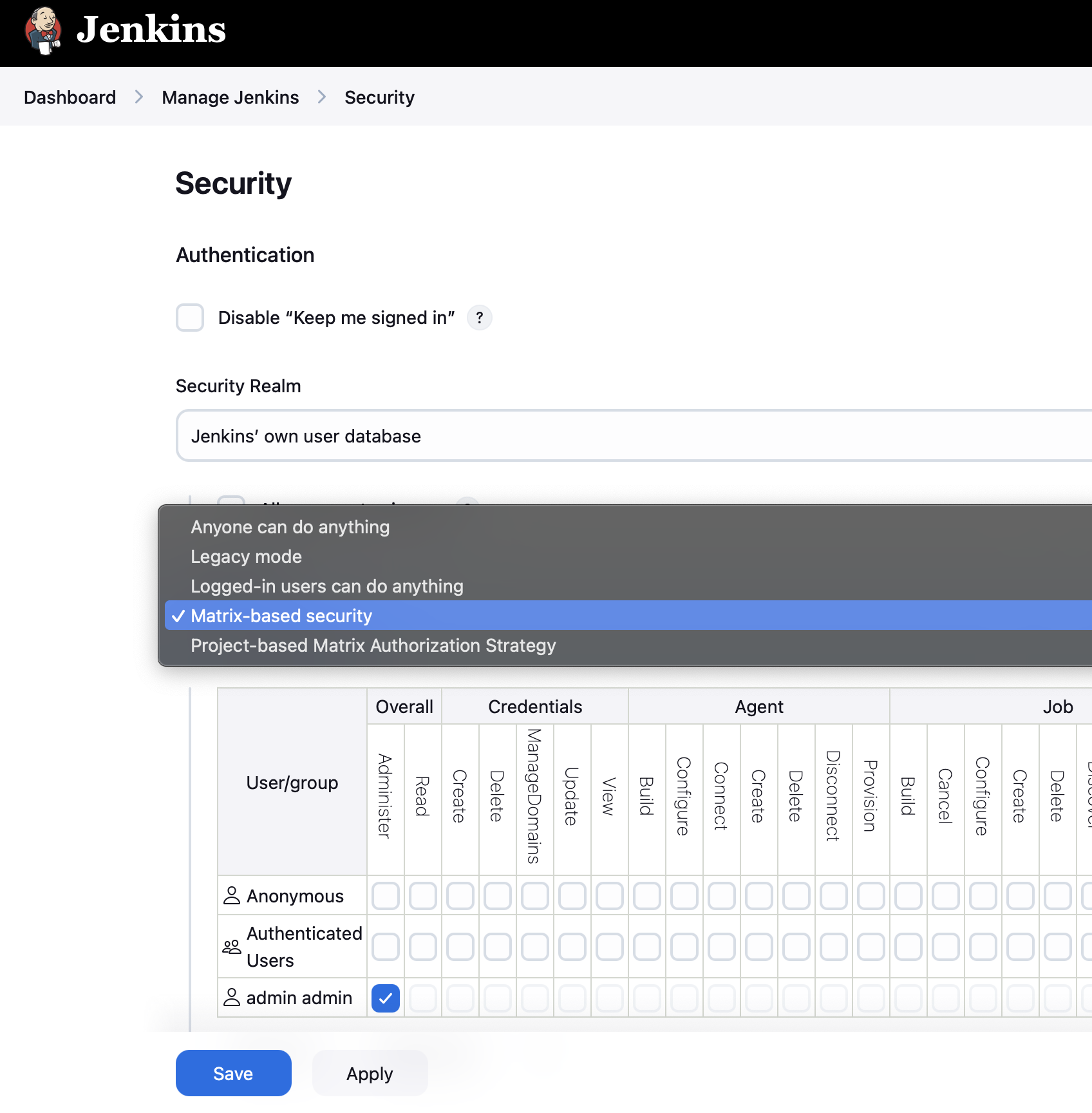Select Matrix-based security option

(x=628, y=616)
